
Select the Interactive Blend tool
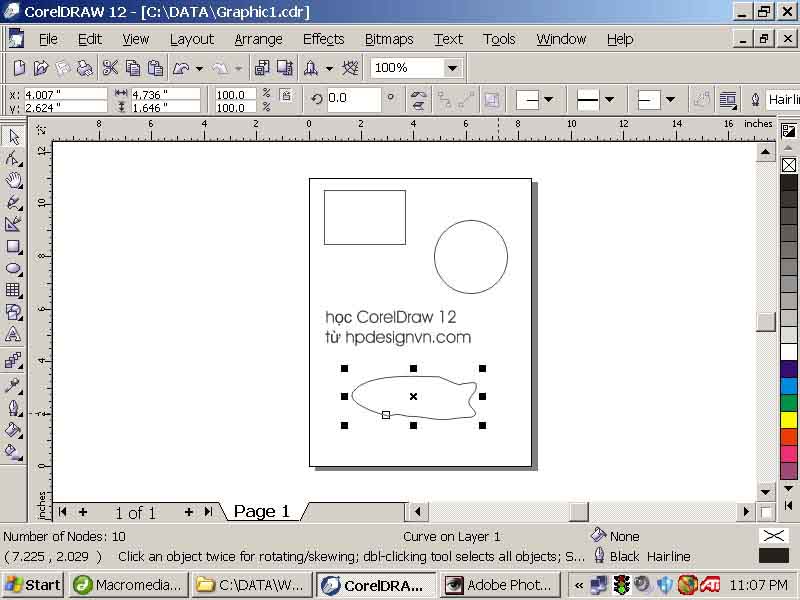click(14, 361)
